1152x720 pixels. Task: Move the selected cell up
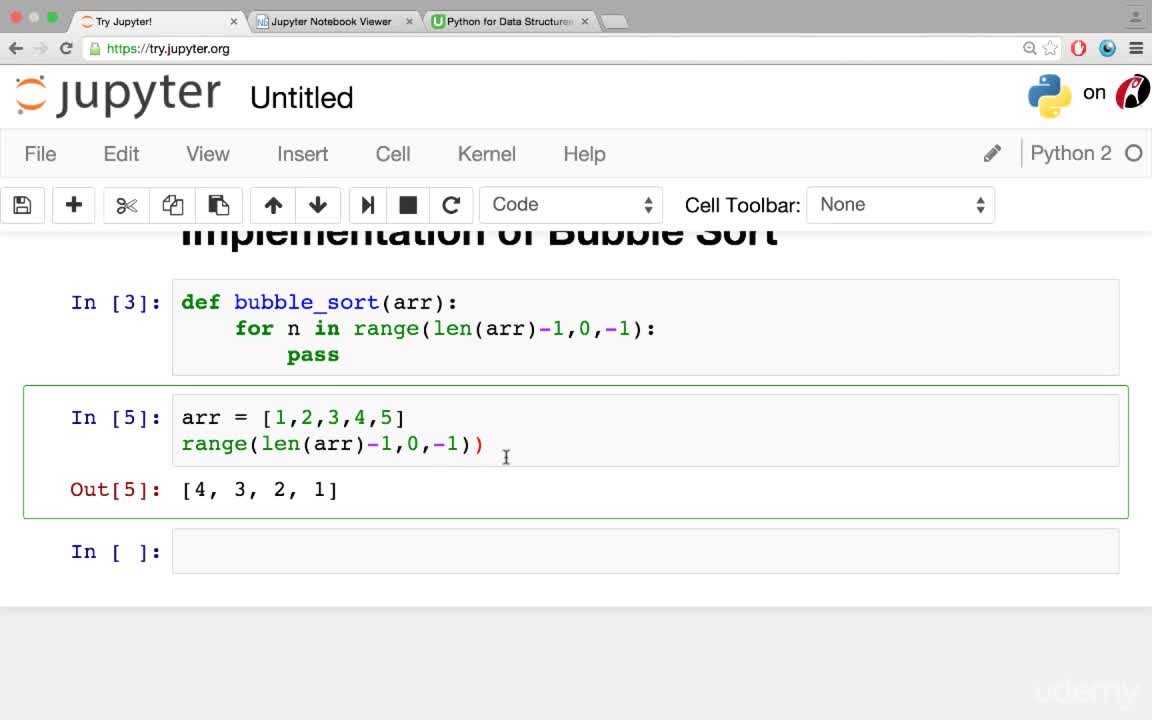click(x=273, y=205)
